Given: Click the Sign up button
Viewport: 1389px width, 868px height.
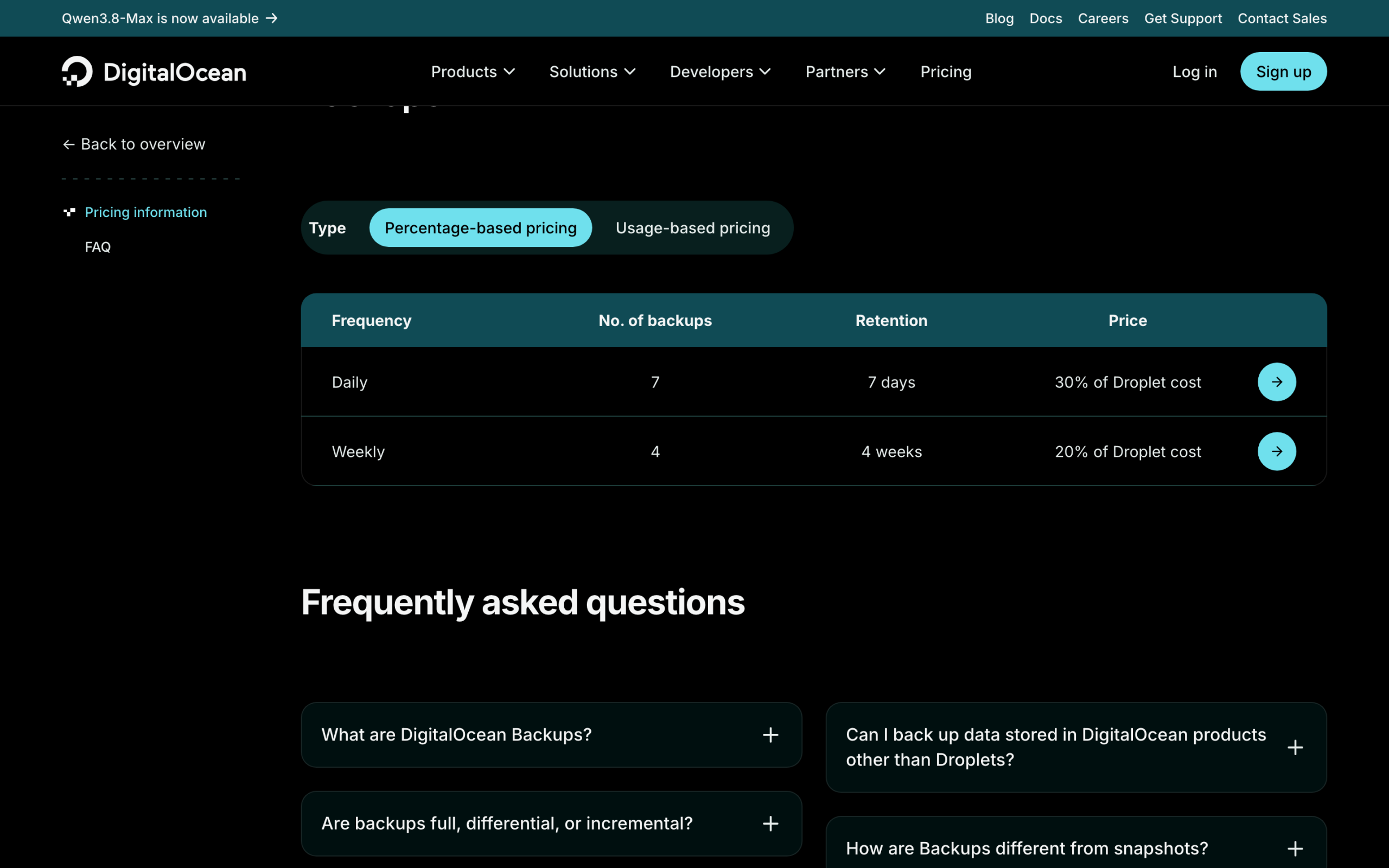Looking at the screenshot, I should 1283,72.
